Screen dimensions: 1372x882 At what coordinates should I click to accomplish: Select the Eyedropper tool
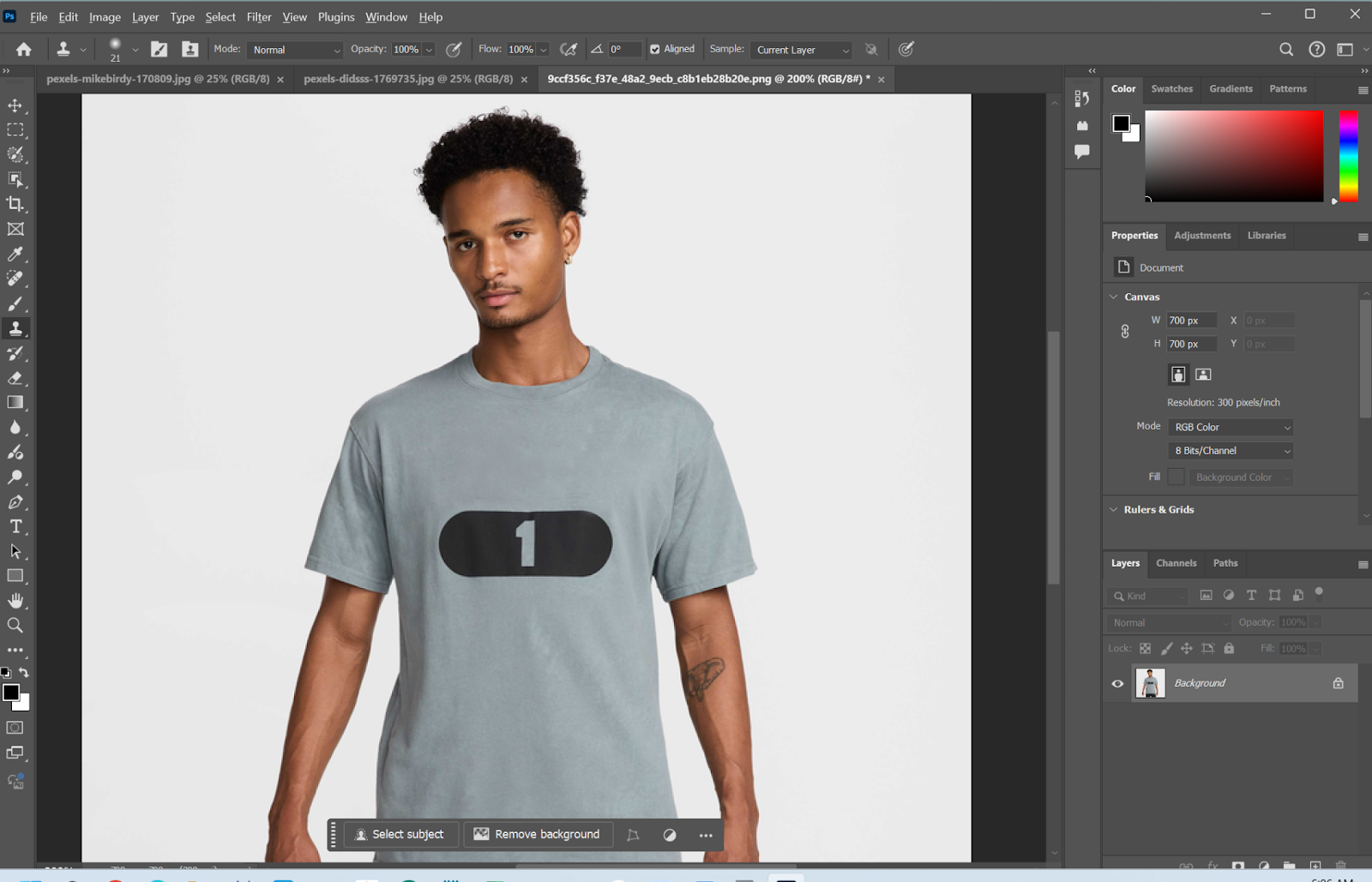click(x=15, y=254)
